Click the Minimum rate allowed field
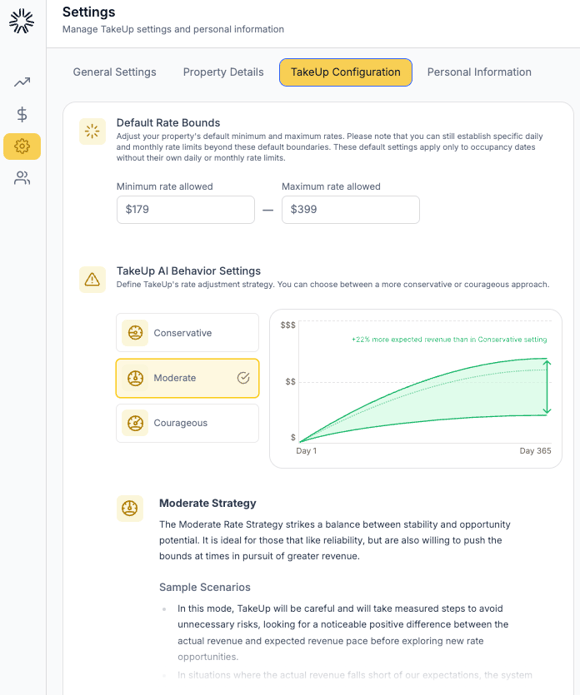Viewport: 580px width, 695px height. tap(186, 210)
